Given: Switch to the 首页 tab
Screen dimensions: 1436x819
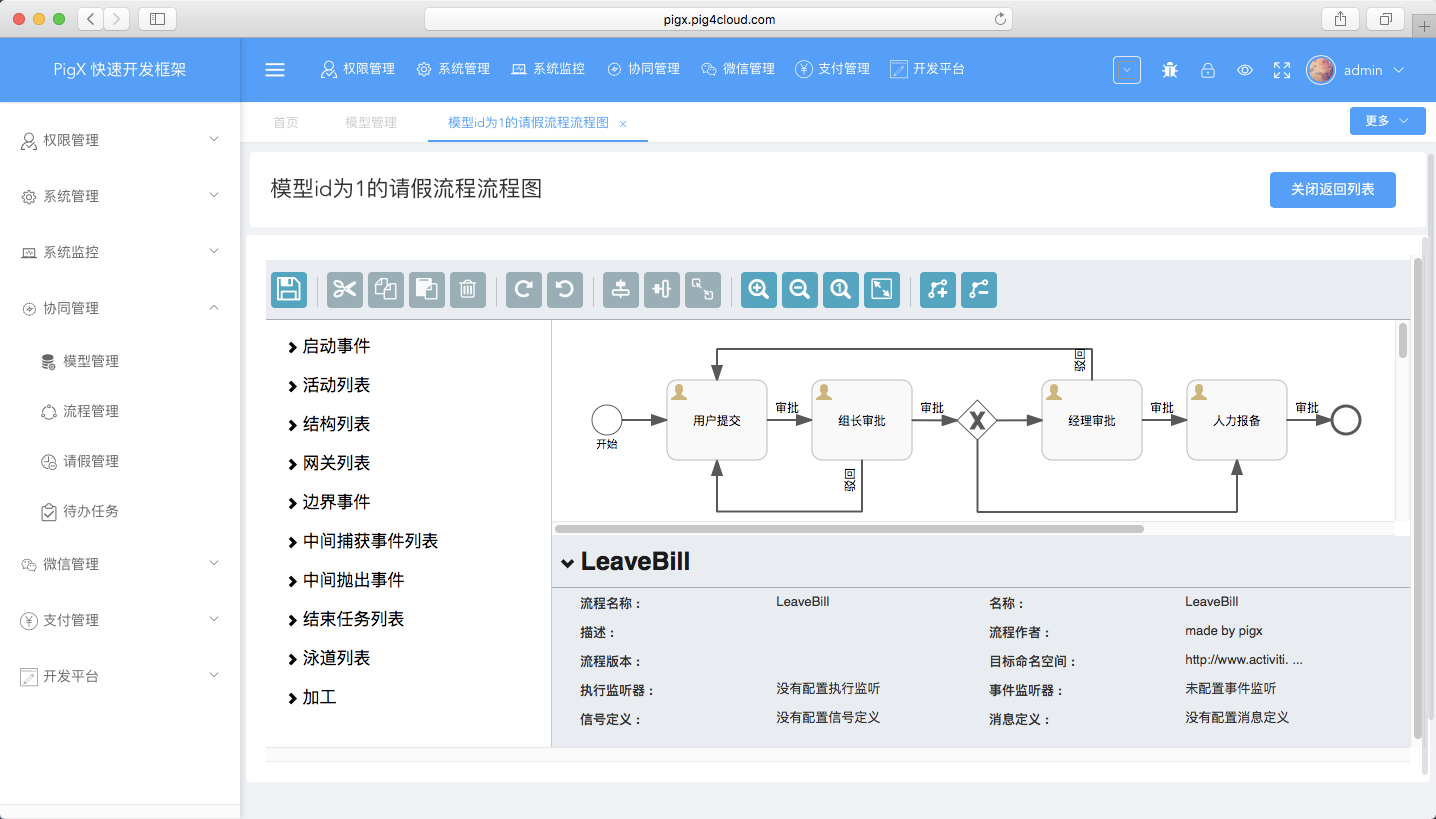Looking at the screenshot, I should pyautogui.click(x=286, y=122).
